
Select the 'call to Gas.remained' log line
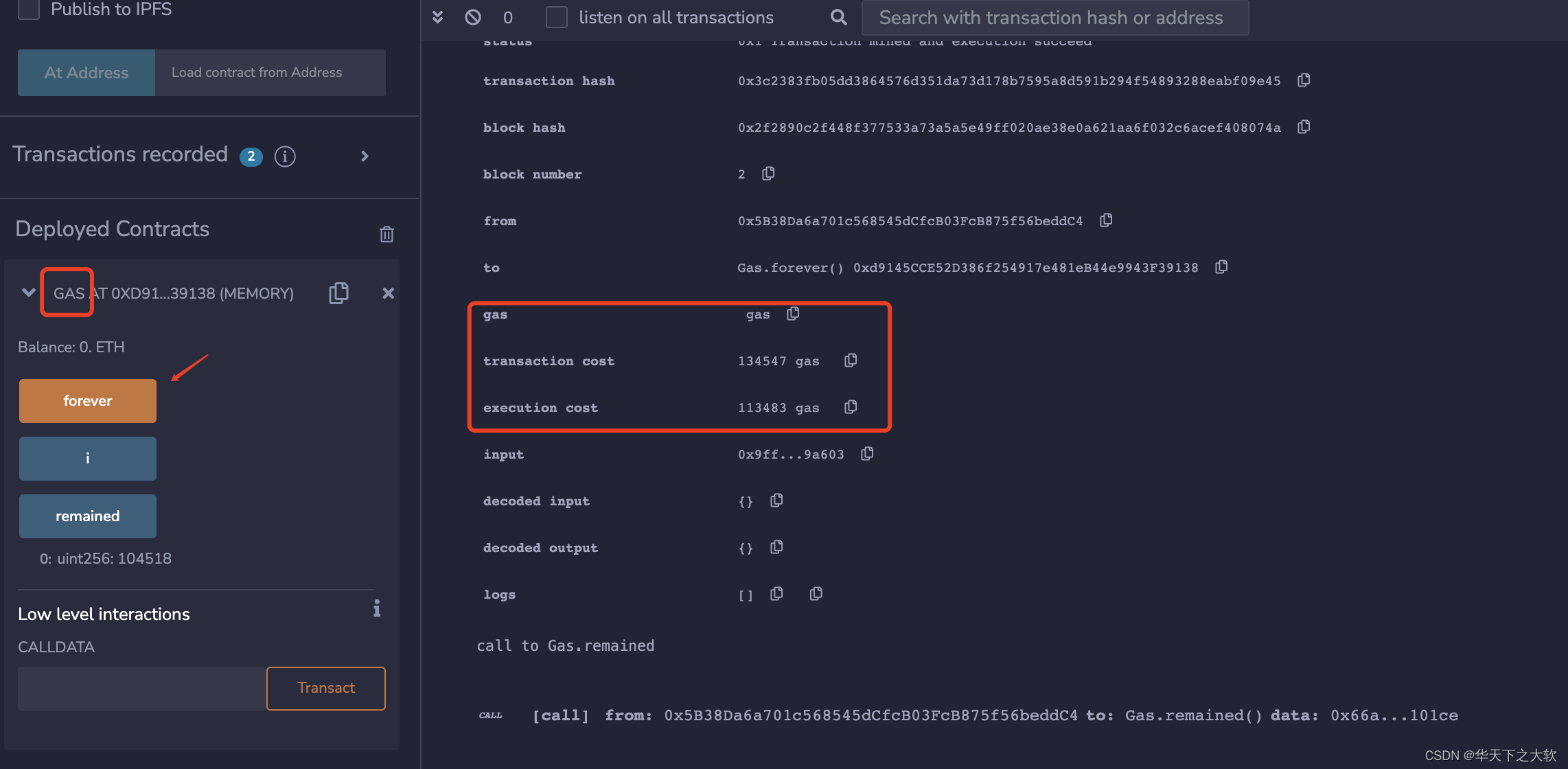point(566,646)
